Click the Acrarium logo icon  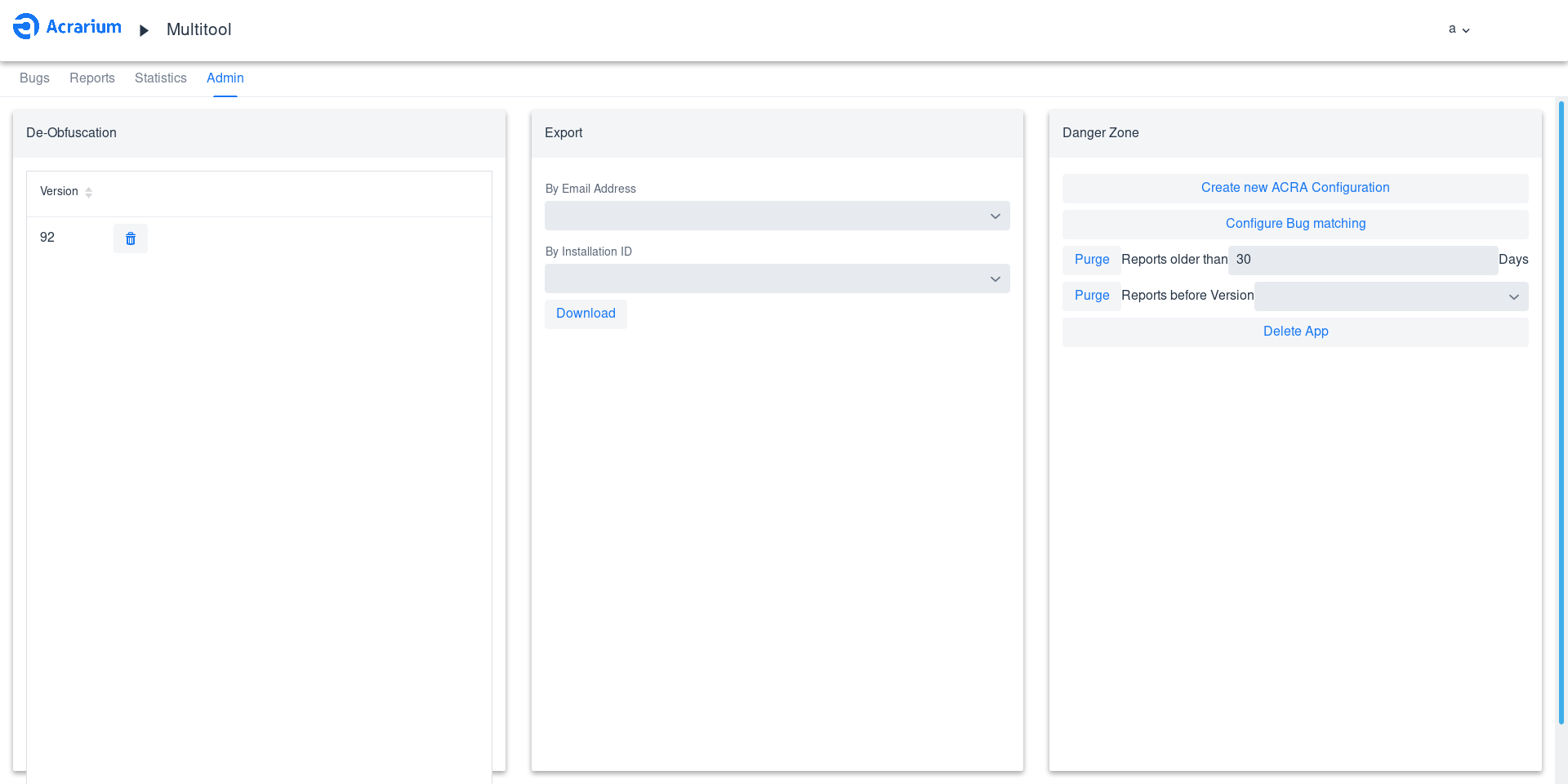tap(26, 27)
